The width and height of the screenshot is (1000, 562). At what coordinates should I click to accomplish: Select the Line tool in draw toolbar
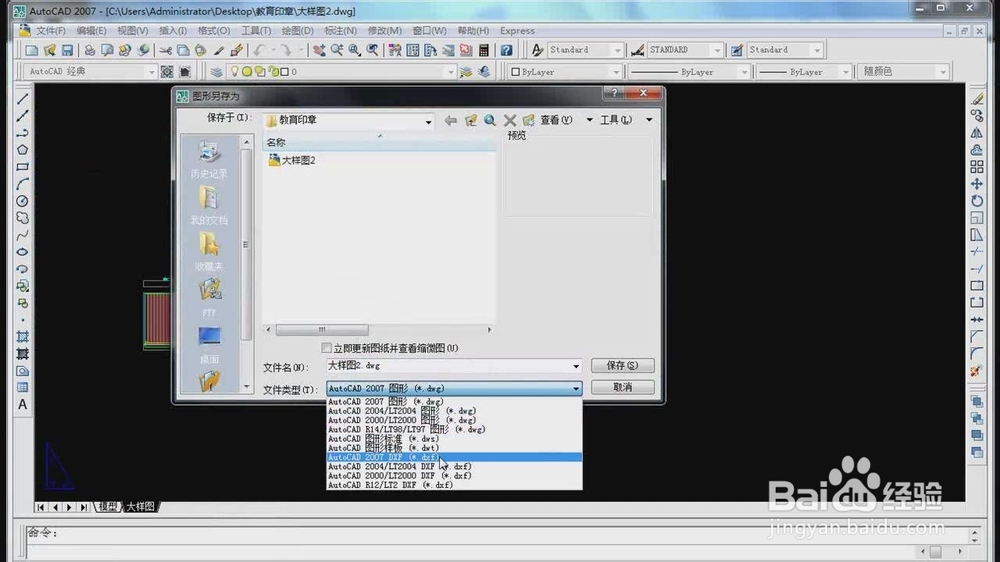22,99
